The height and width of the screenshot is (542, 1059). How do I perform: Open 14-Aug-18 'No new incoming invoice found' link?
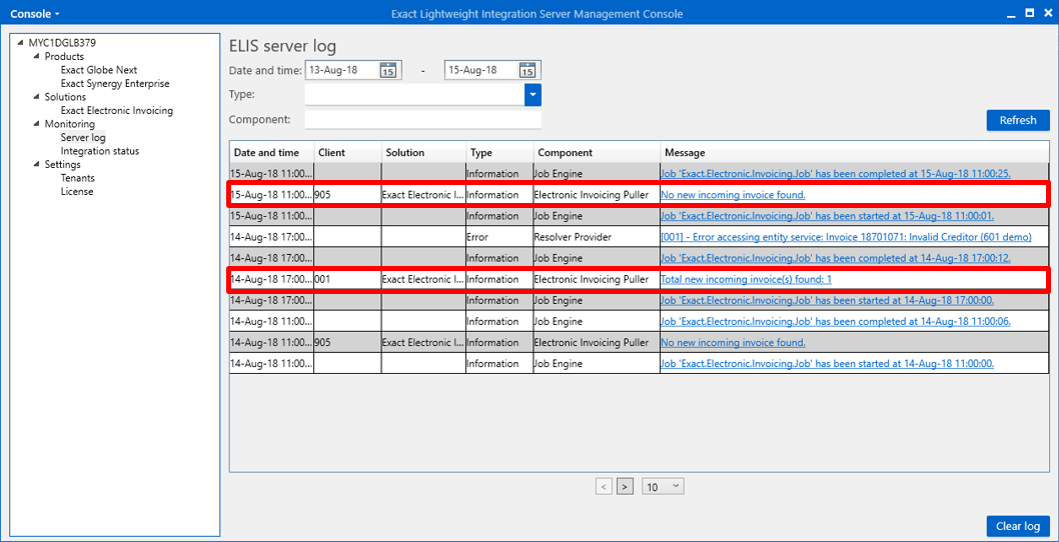pos(733,342)
